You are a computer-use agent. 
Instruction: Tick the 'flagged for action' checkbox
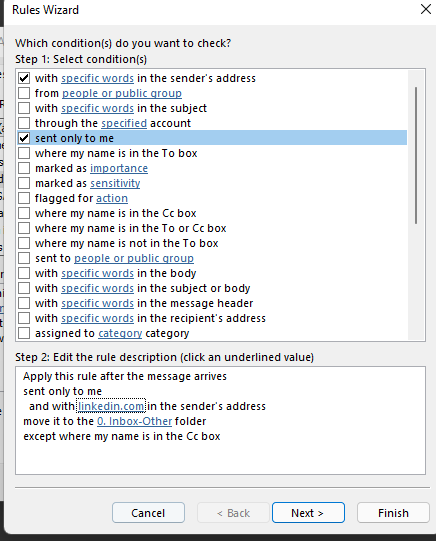pyautogui.click(x=24, y=198)
